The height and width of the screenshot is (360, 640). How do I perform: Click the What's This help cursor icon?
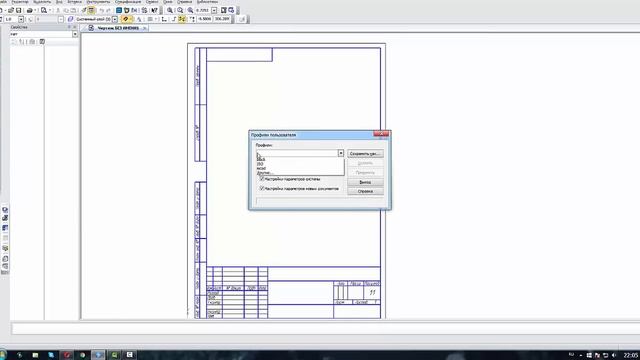(x=155, y=10)
